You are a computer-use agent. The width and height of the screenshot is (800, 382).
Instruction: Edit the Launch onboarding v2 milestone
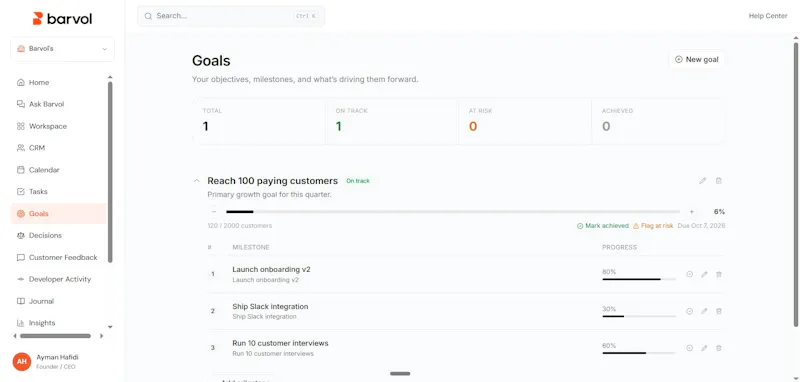(704, 274)
